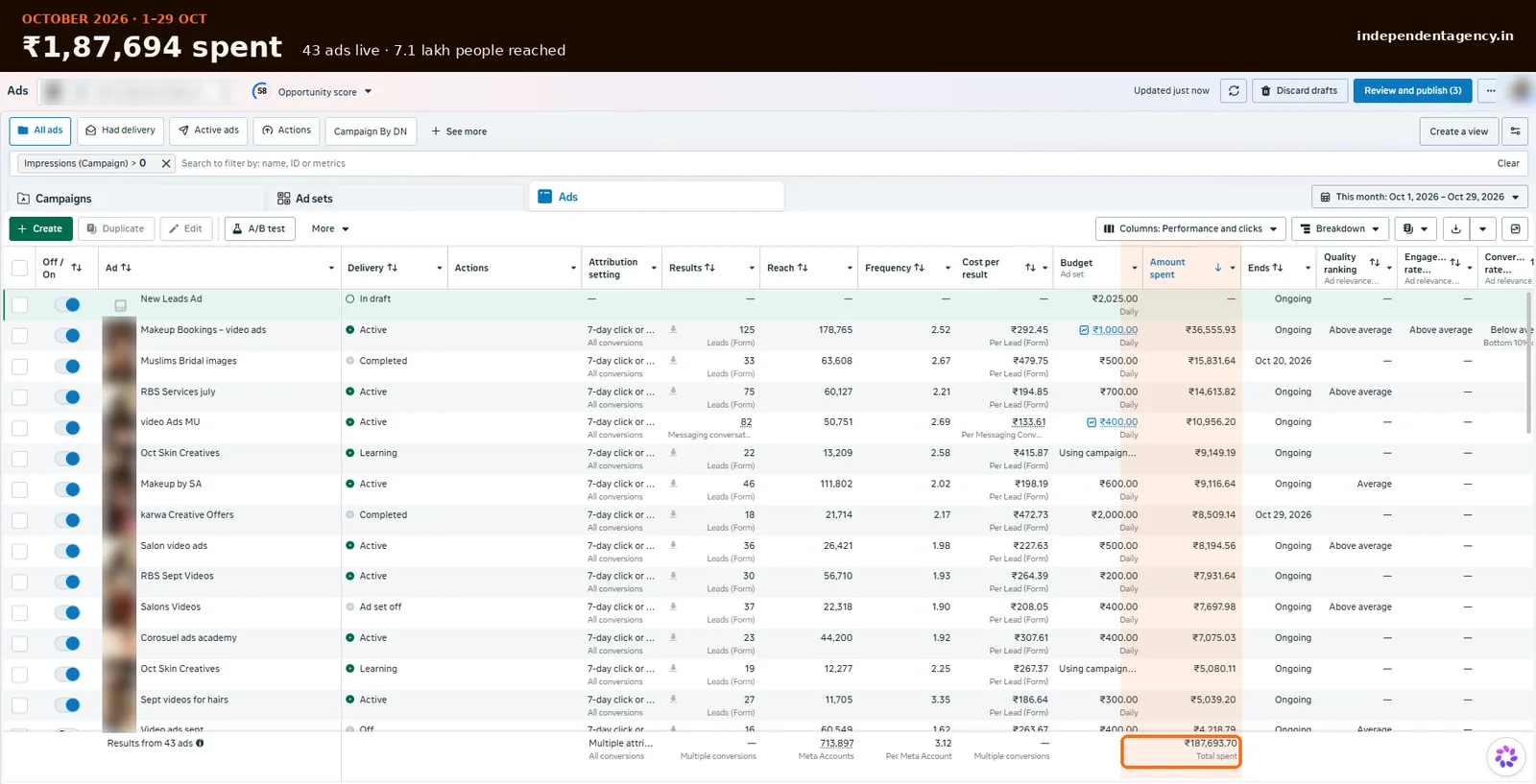Sort by Quality ranking arrows
Viewport: 1536px width, 784px height.
pos(1375,262)
